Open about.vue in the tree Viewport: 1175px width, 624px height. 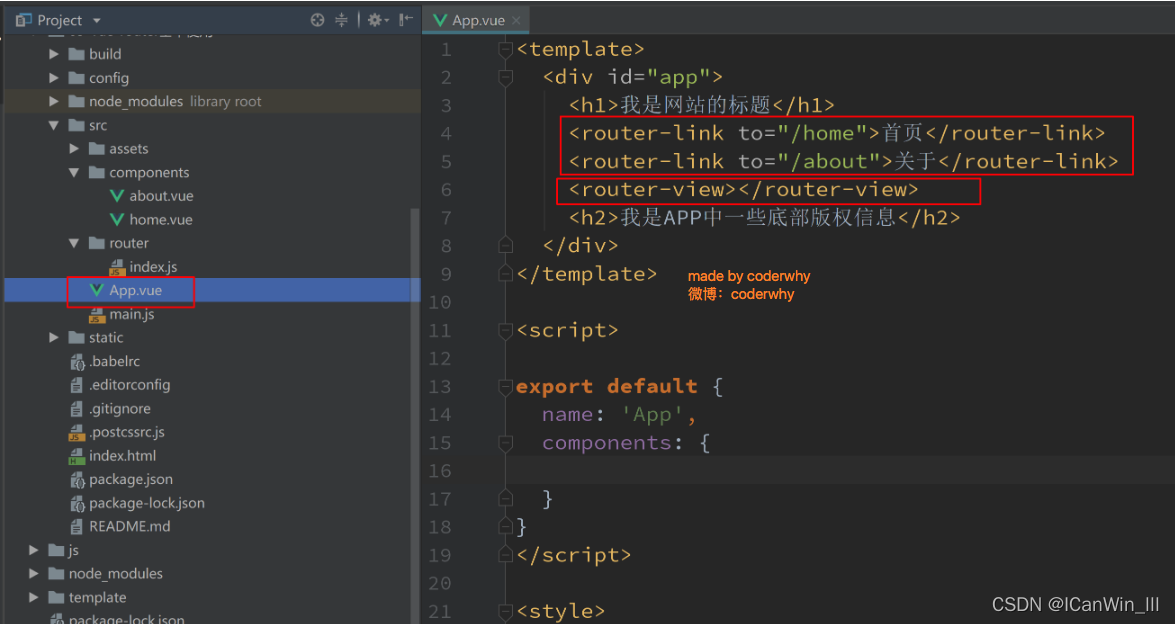point(161,196)
